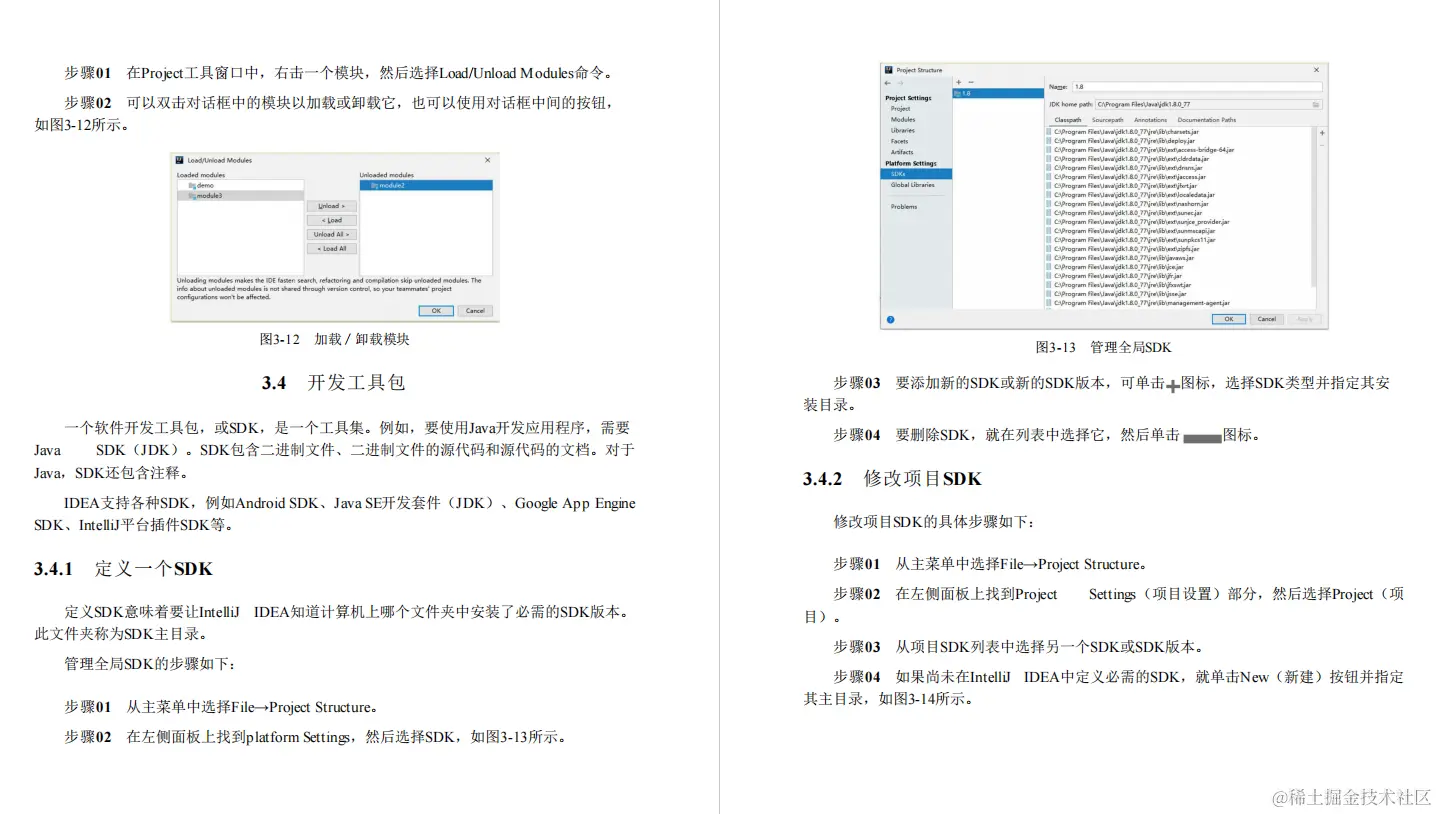
Task: Click the Unload > button
Action: click(332, 206)
